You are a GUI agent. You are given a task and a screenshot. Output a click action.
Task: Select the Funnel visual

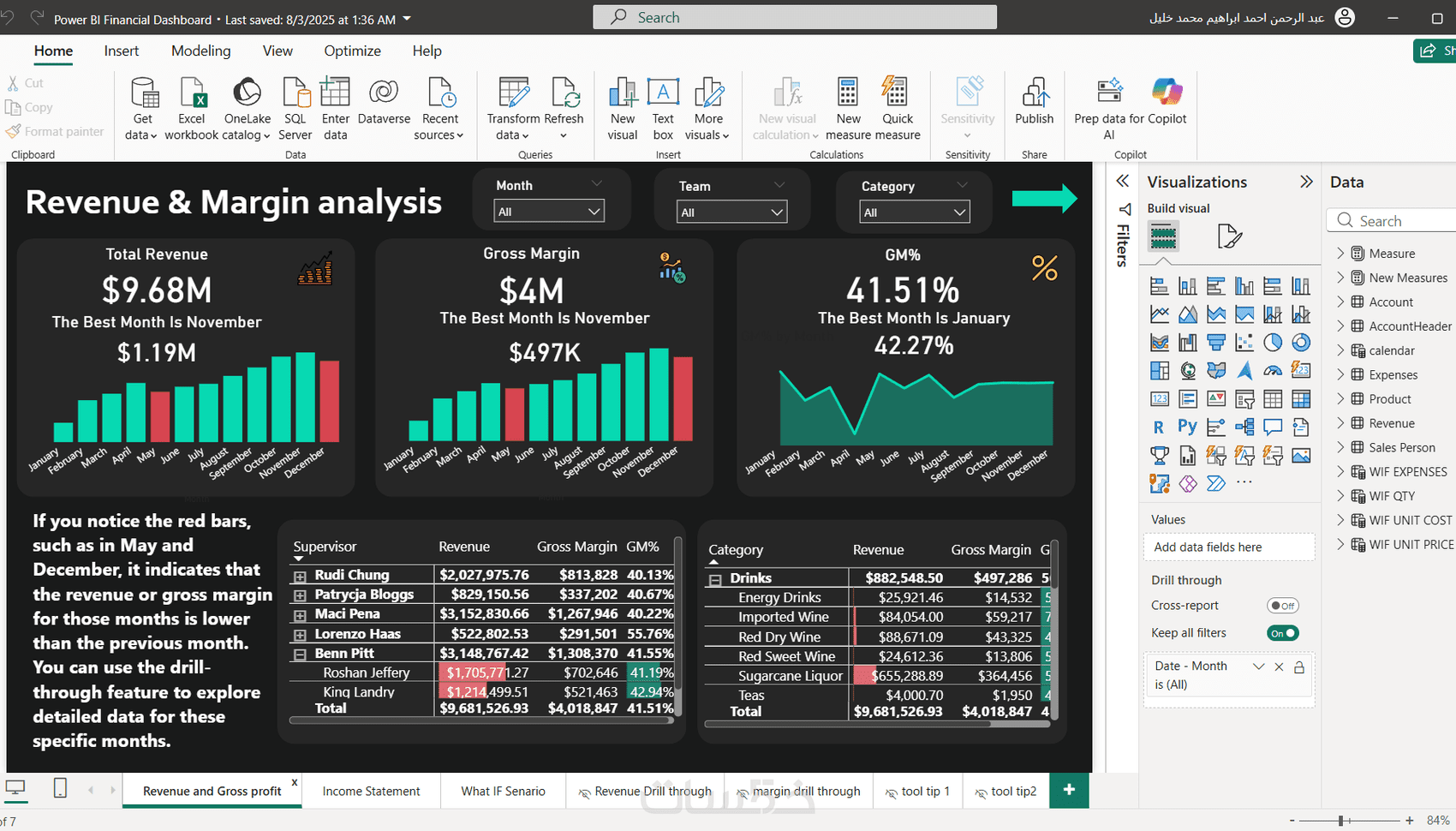tap(1216, 343)
